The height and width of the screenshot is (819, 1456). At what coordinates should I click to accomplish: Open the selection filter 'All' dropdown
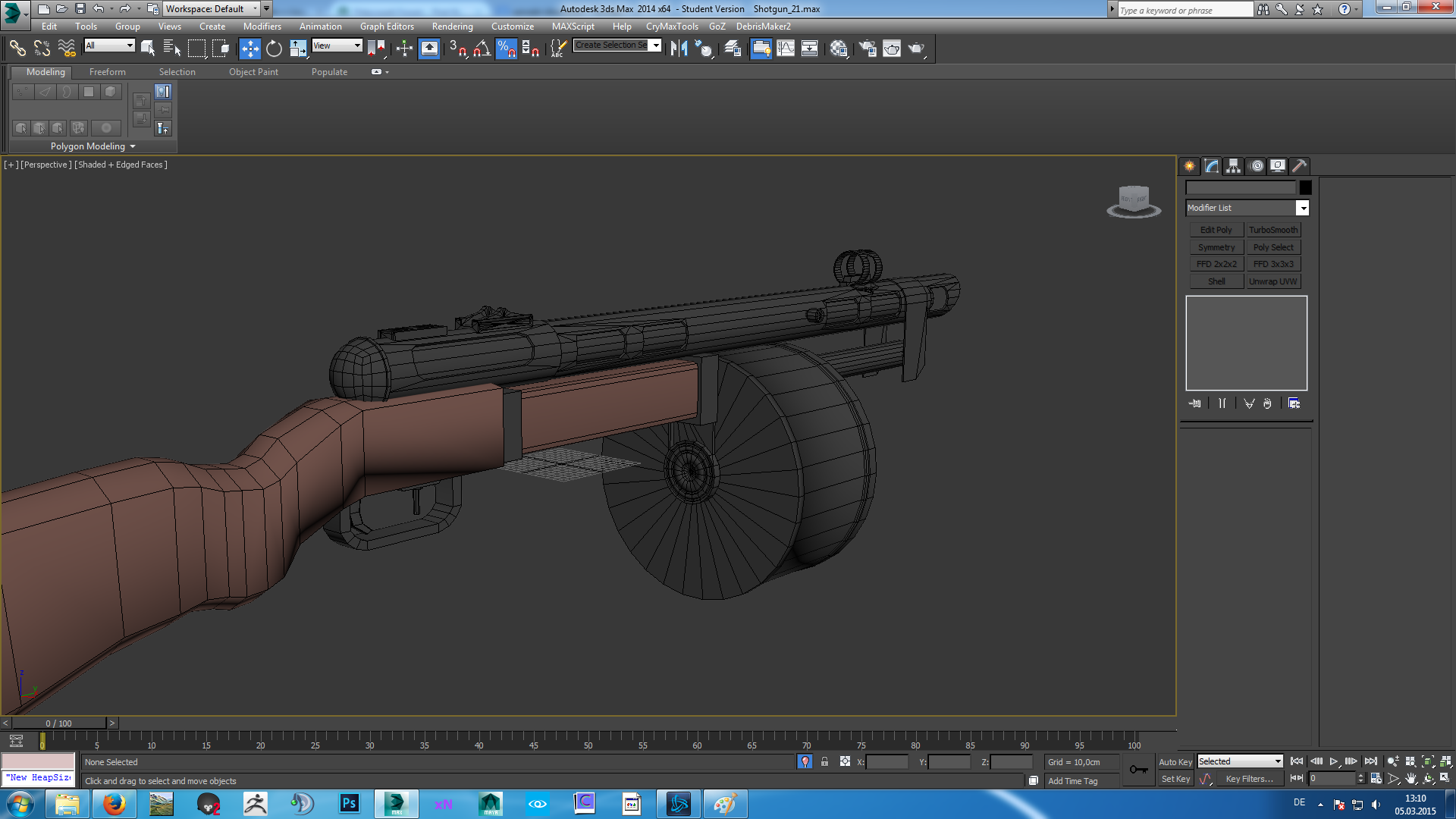tap(109, 45)
